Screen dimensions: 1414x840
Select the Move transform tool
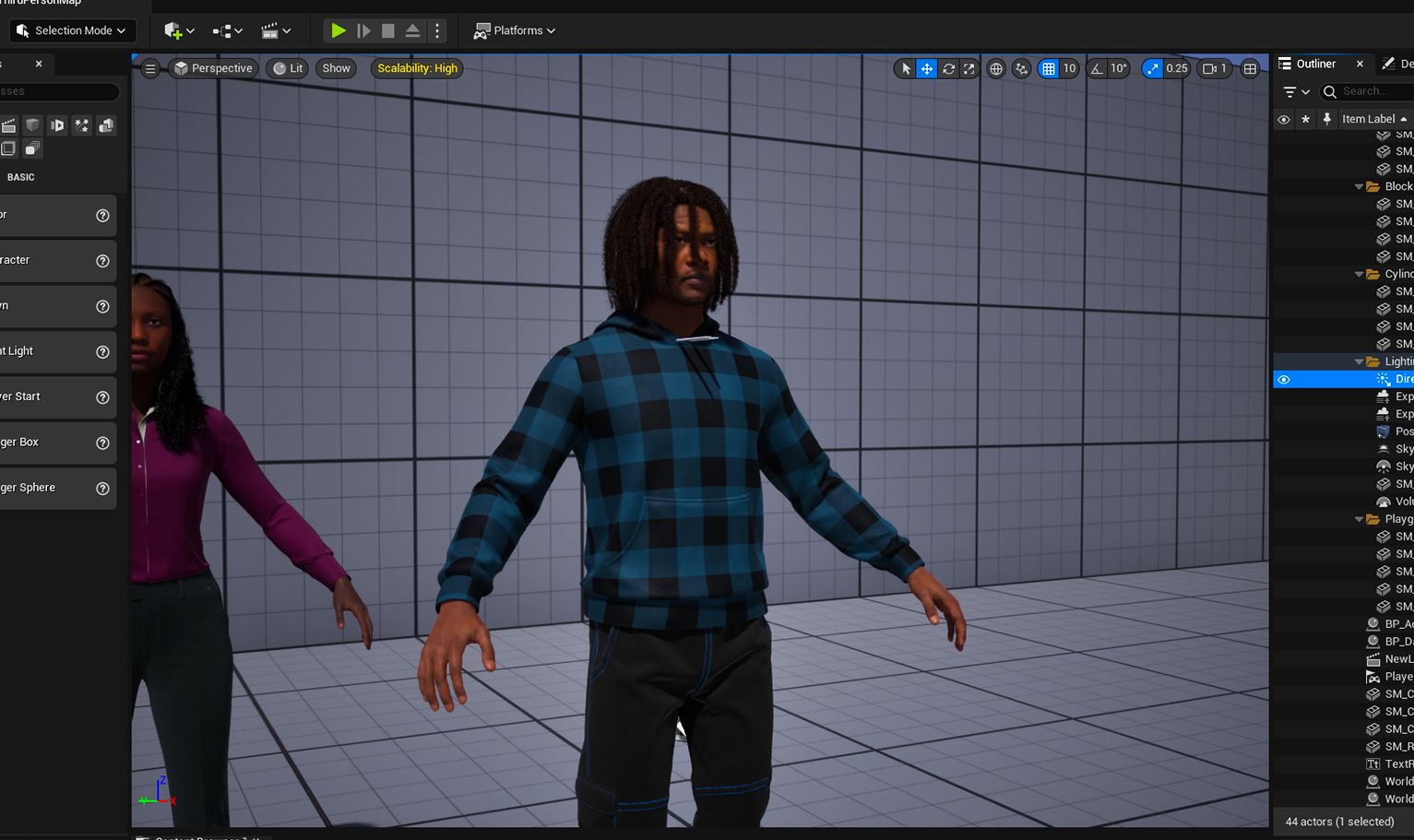925,68
